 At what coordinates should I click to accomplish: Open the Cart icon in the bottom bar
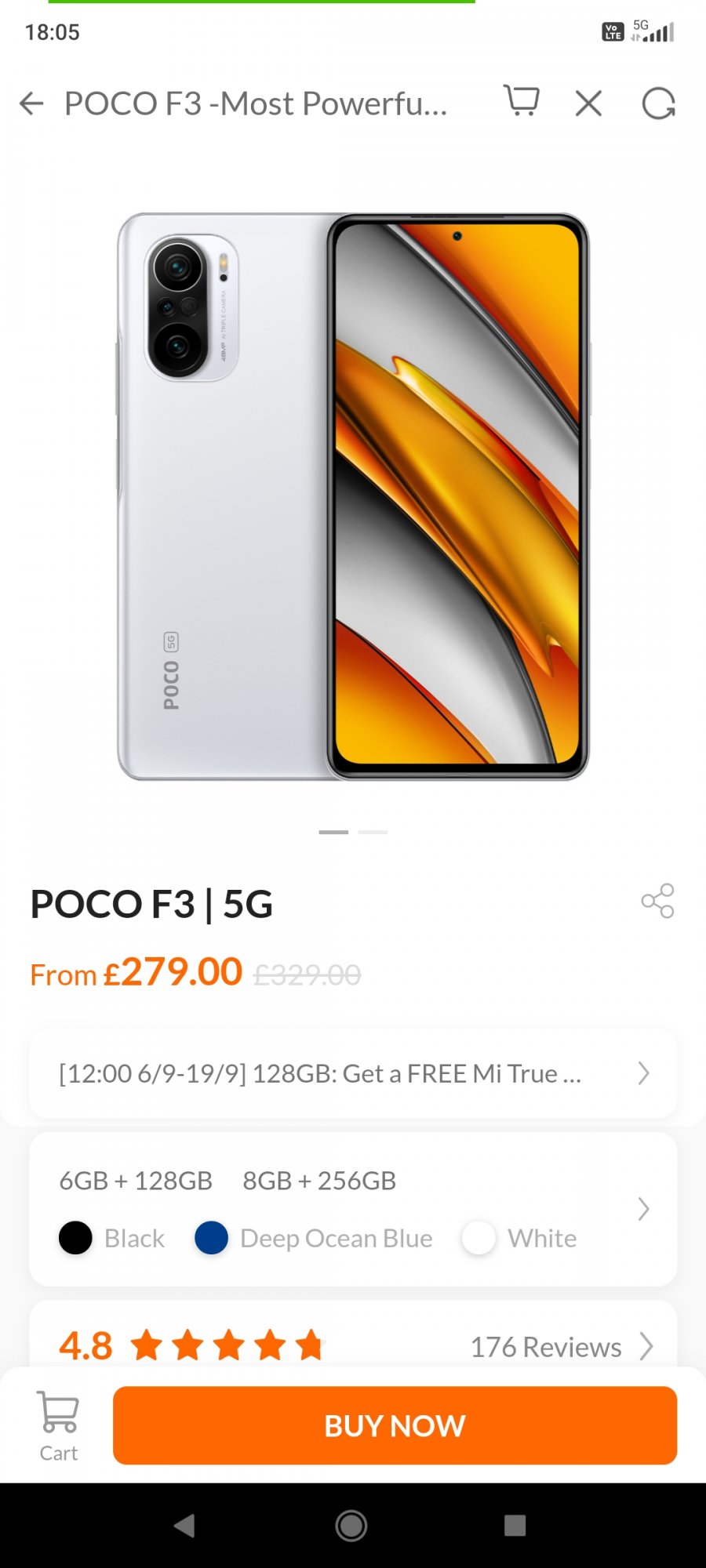[59, 1426]
